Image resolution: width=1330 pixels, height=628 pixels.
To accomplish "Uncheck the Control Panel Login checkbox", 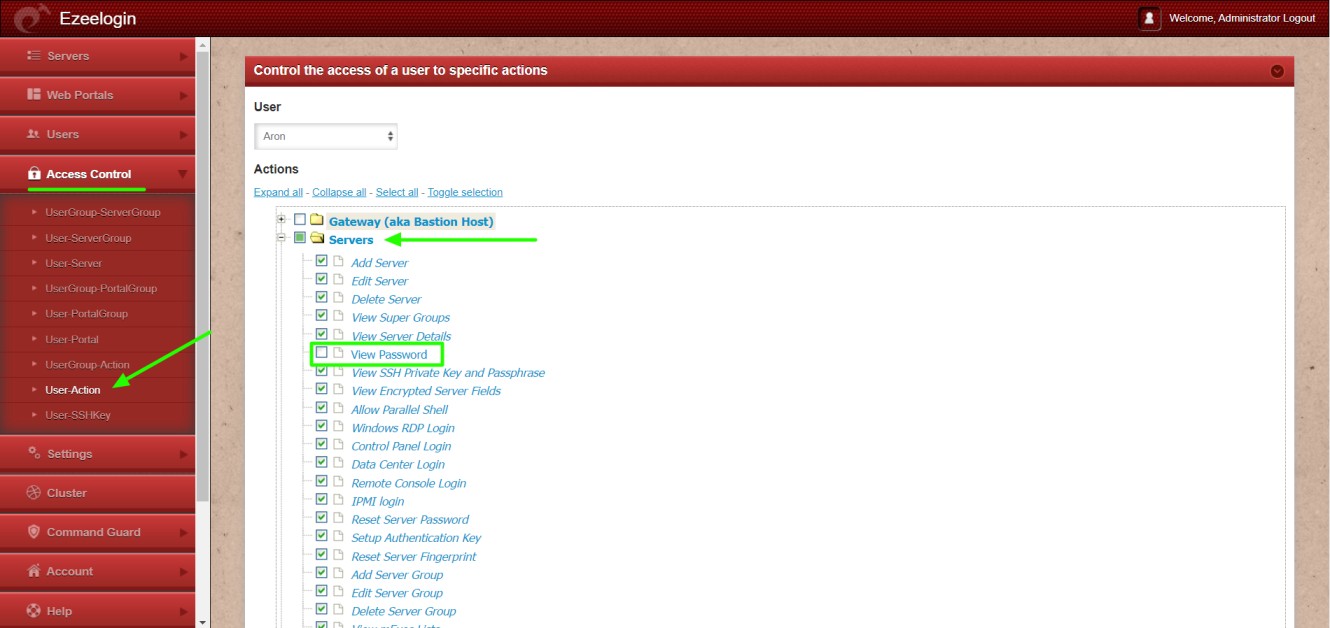I will click(x=322, y=444).
